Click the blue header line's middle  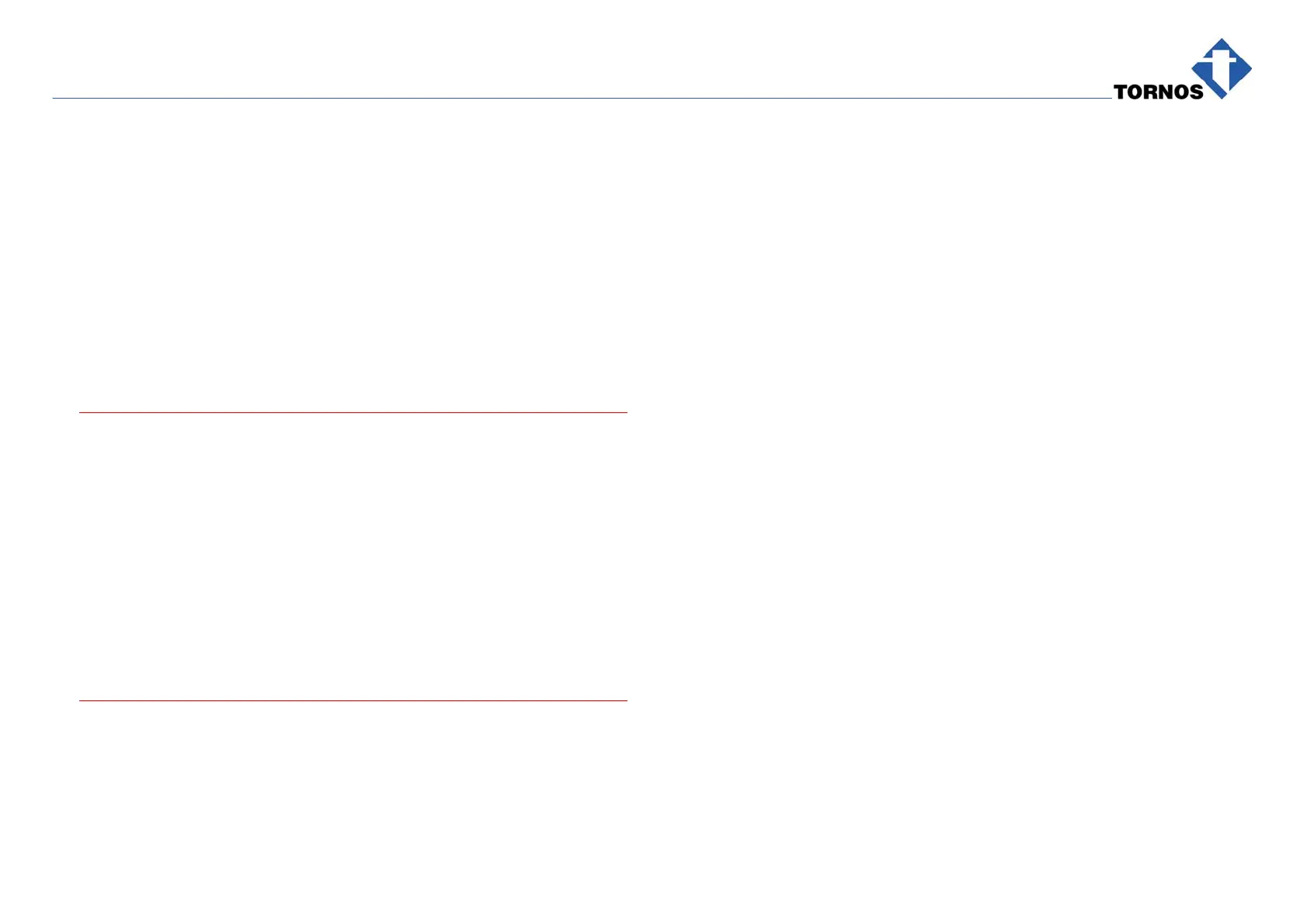(x=582, y=98)
